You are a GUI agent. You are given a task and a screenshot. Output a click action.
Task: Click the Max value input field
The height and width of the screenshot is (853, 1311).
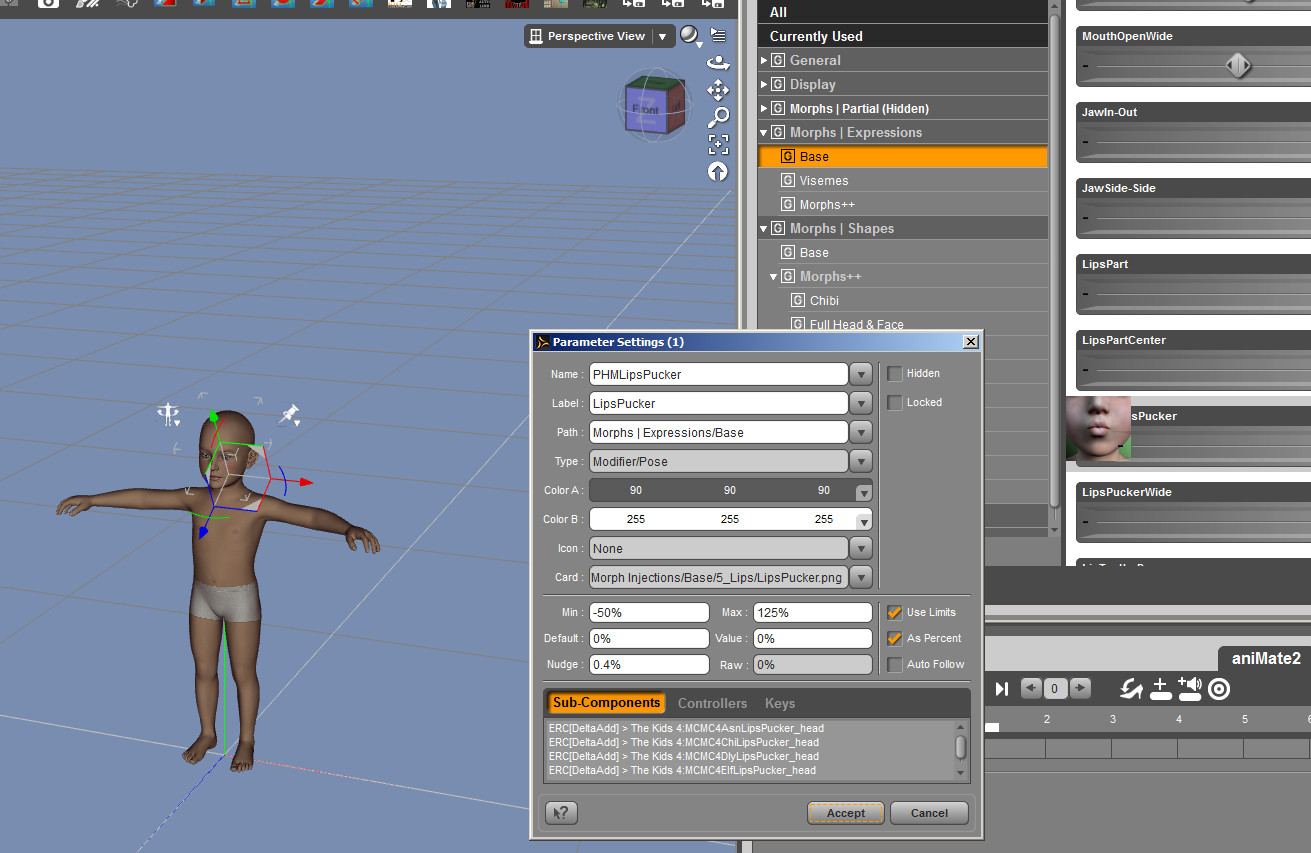[813, 612]
